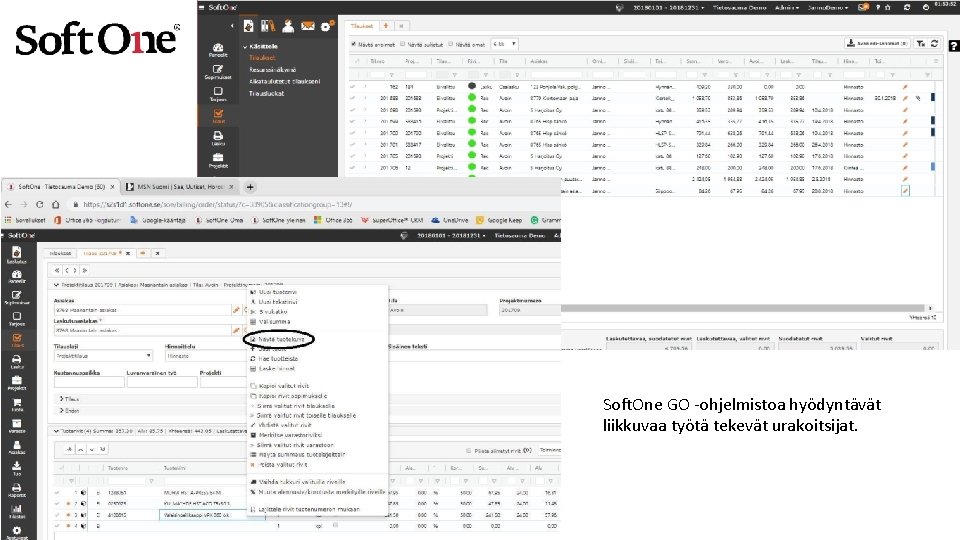Screen dimensions: 960x540
Task: Select the checkmark of product row 1
Action: point(57,492)
